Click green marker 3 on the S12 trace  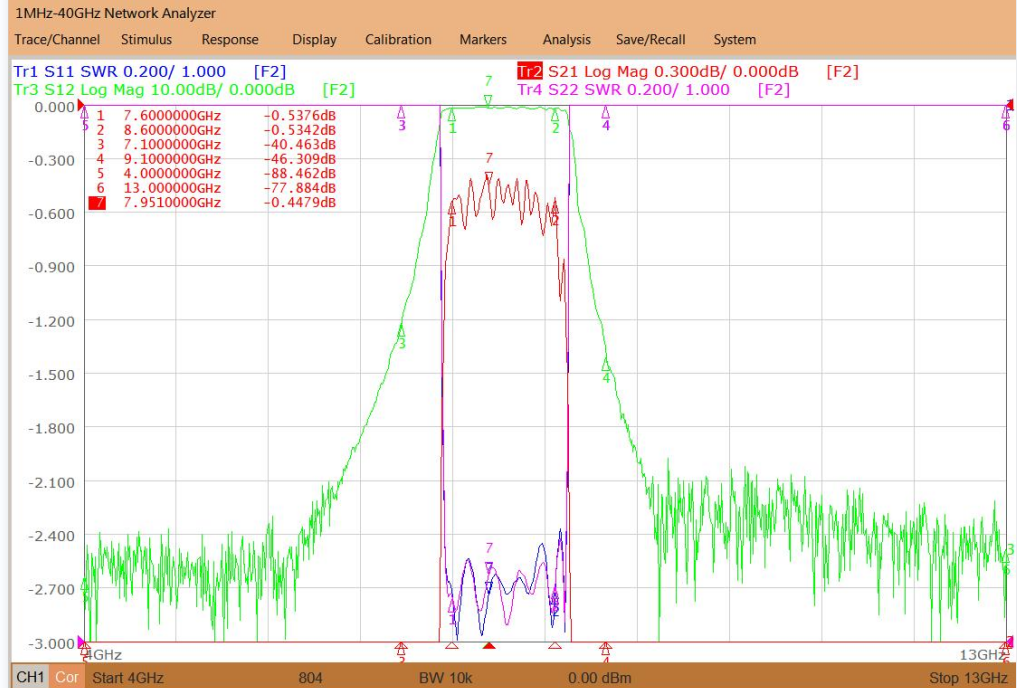401,329
